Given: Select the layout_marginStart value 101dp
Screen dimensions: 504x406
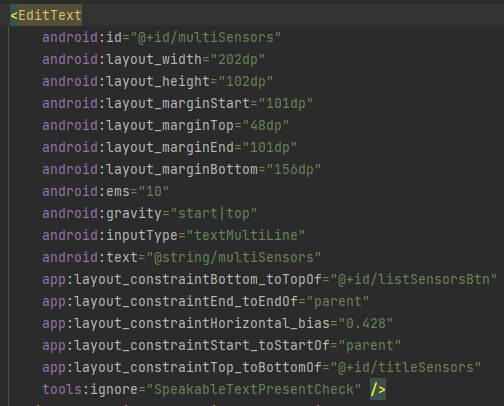Looking at the screenshot, I should click(286, 103).
